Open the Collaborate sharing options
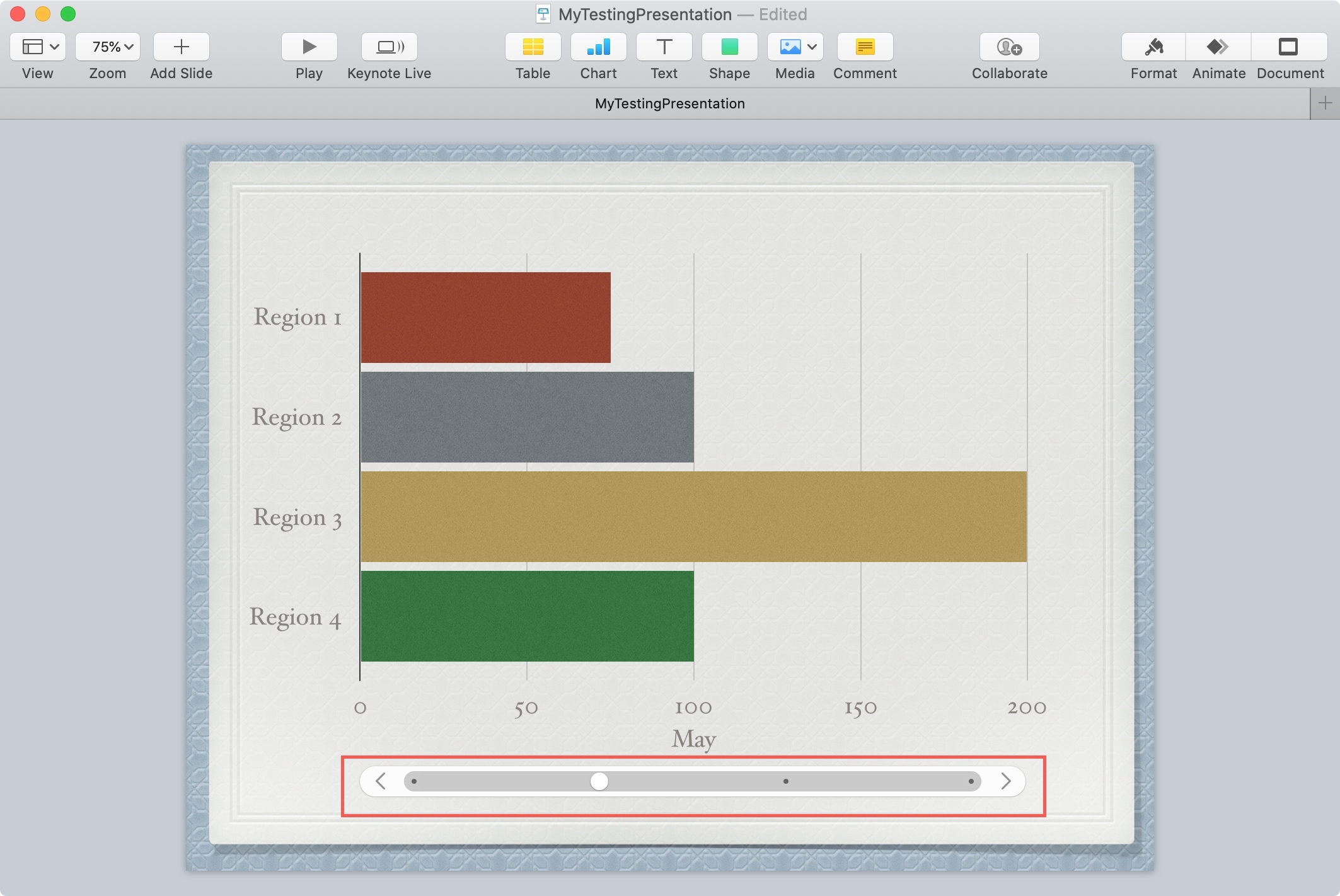This screenshot has width=1340, height=896. click(x=1009, y=47)
